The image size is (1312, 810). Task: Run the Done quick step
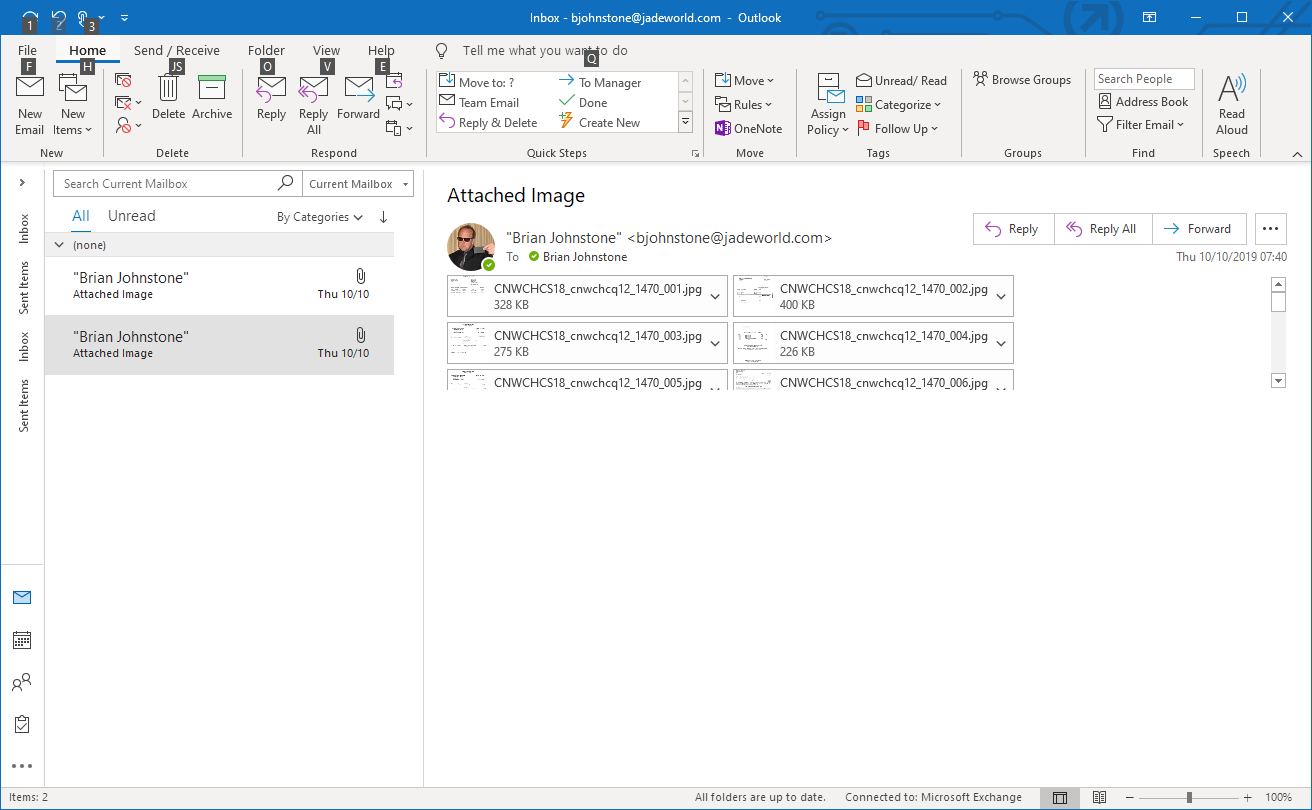point(584,103)
